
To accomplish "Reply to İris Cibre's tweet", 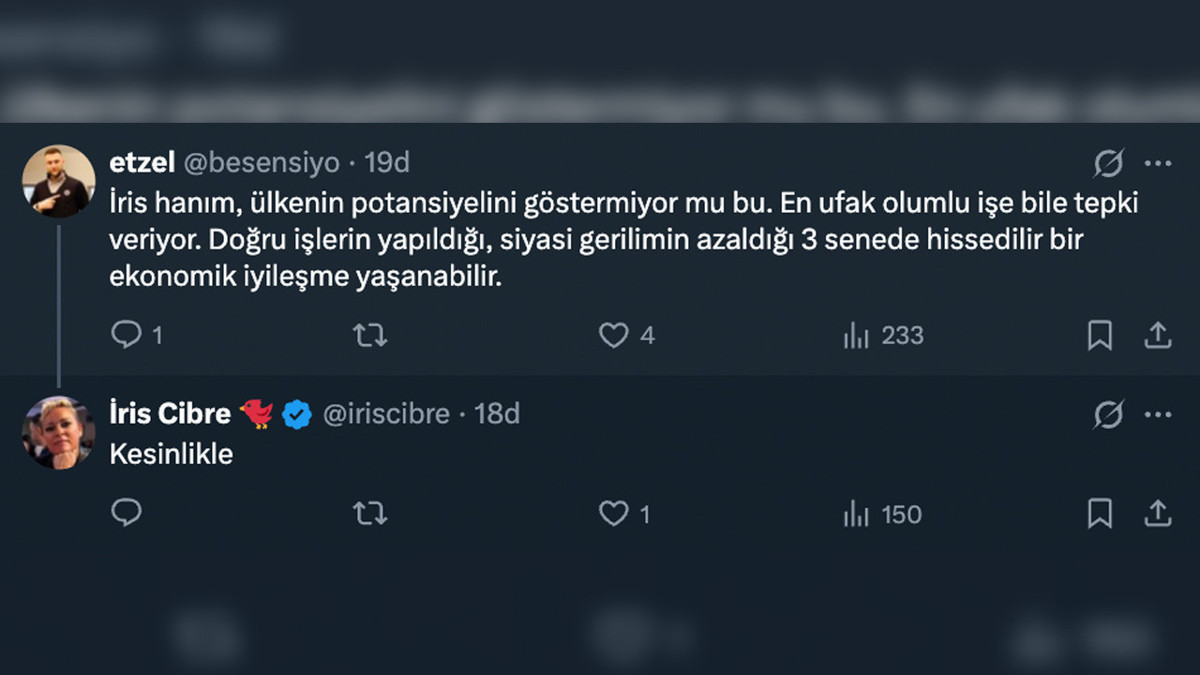I will tap(127, 514).
